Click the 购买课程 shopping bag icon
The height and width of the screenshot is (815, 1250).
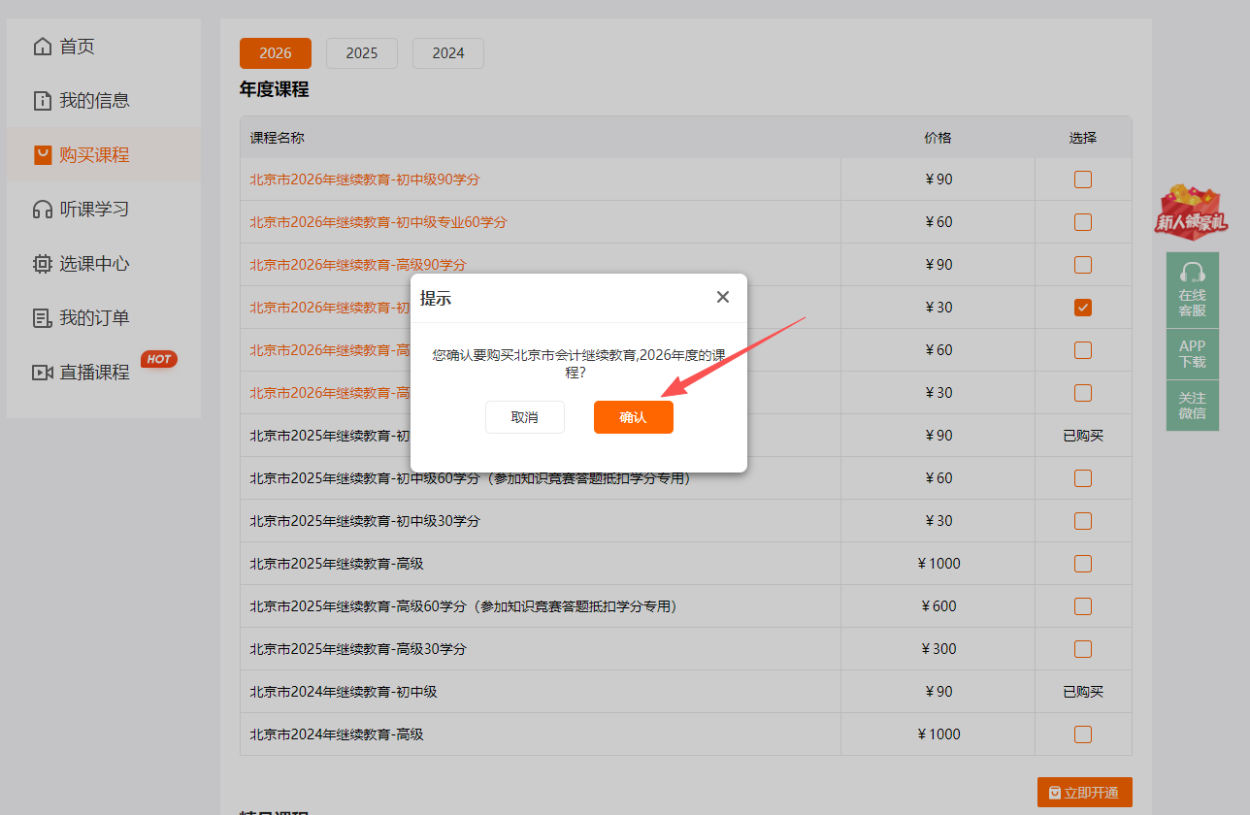point(42,155)
